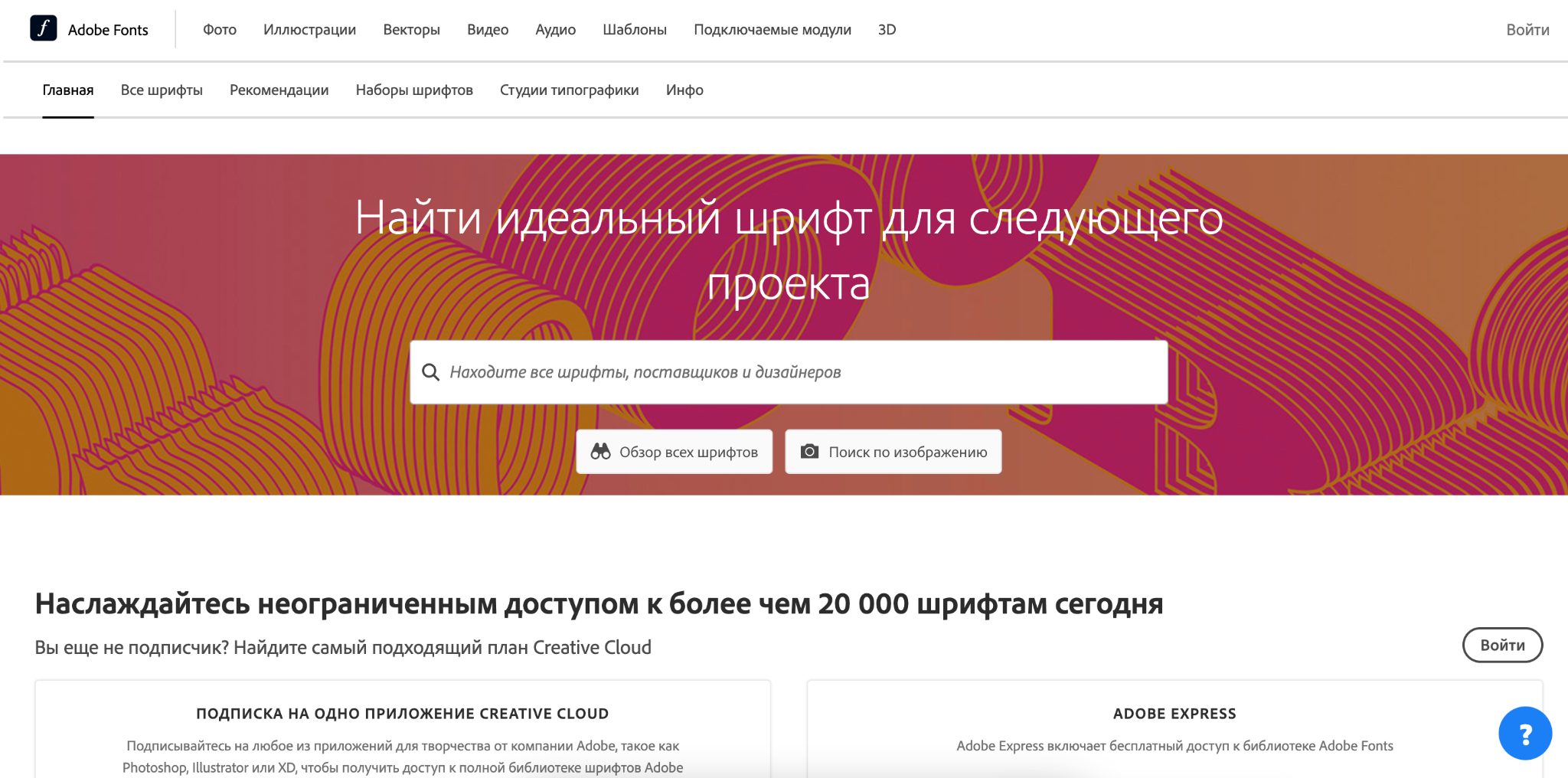The image size is (1568, 778).
Task: Switch to the Рекомендации tab
Action: [x=279, y=90]
